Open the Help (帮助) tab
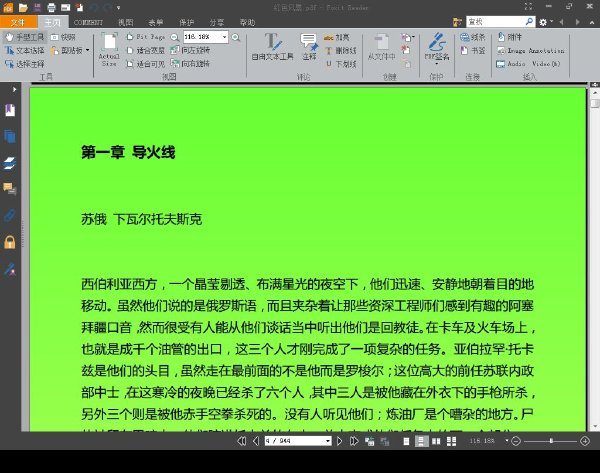This screenshot has width=600, height=473. click(x=247, y=23)
